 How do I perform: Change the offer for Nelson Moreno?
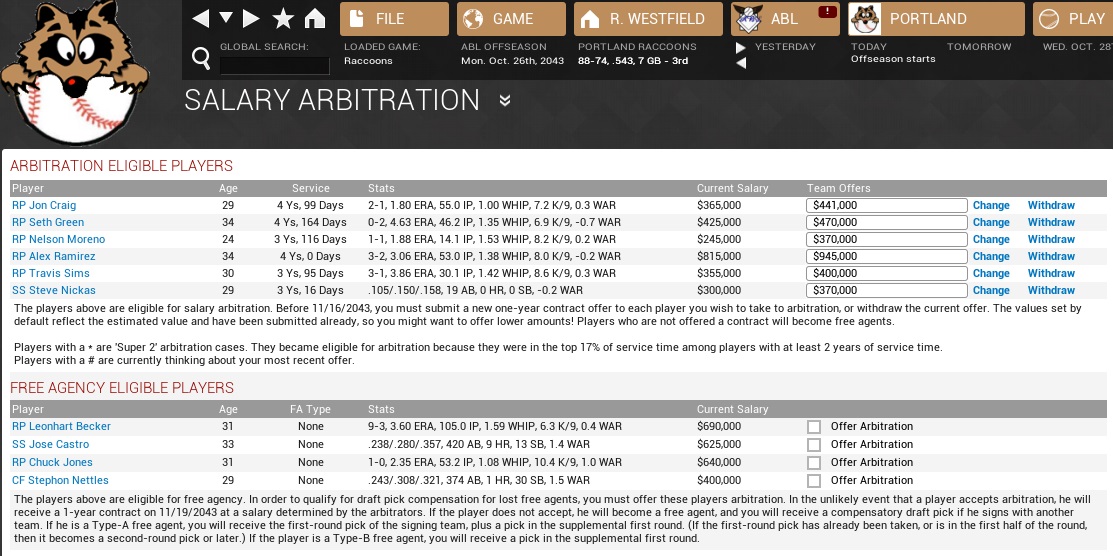991,239
